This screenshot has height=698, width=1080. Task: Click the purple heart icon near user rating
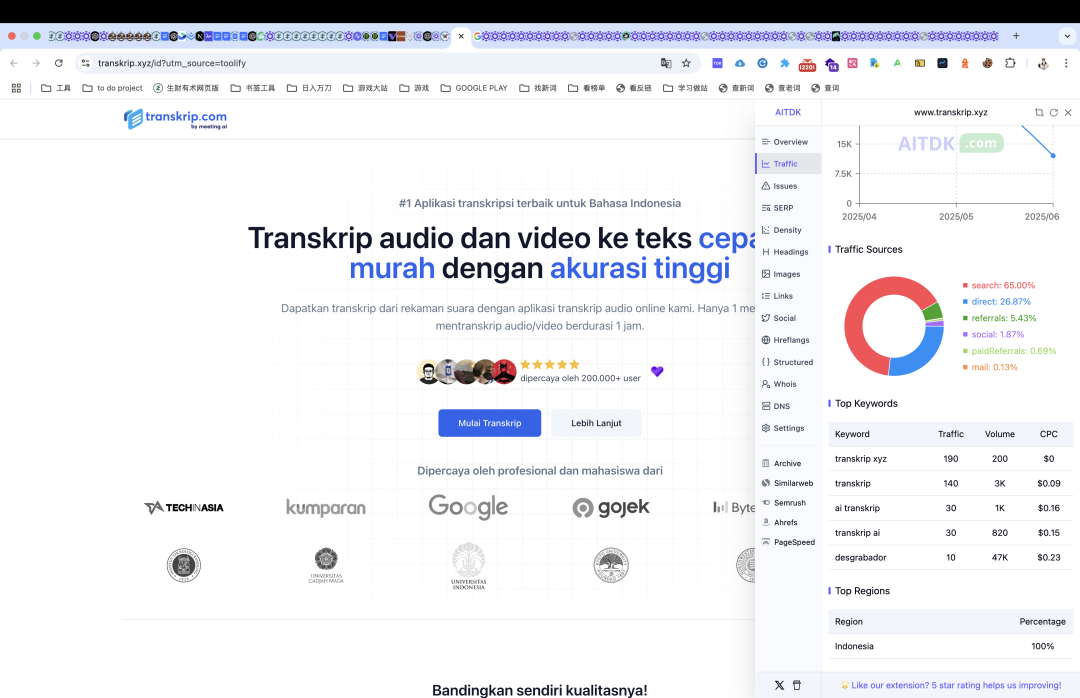[x=657, y=371]
